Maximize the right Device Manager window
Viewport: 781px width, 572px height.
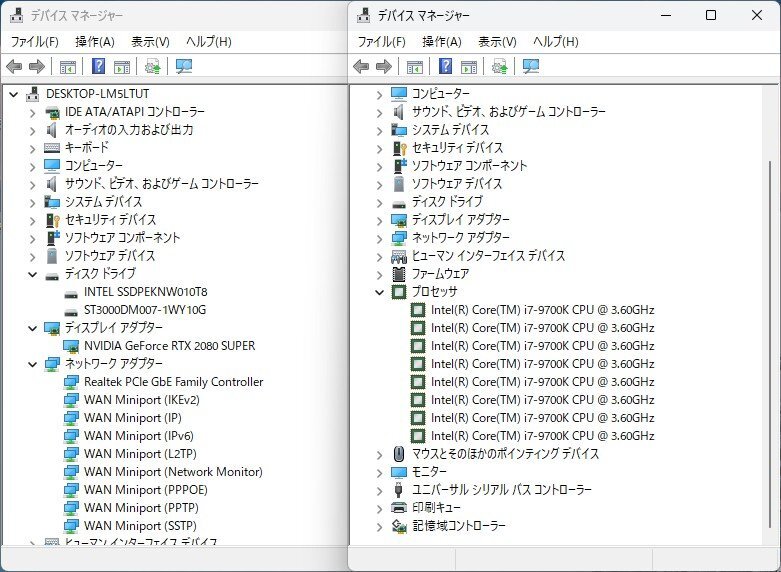pyautogui.click(x=711, y=15)
